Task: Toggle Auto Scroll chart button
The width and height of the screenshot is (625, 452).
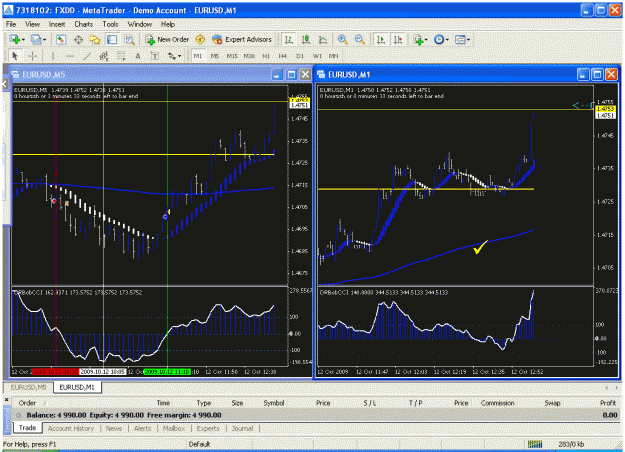Action: (381, 39)
